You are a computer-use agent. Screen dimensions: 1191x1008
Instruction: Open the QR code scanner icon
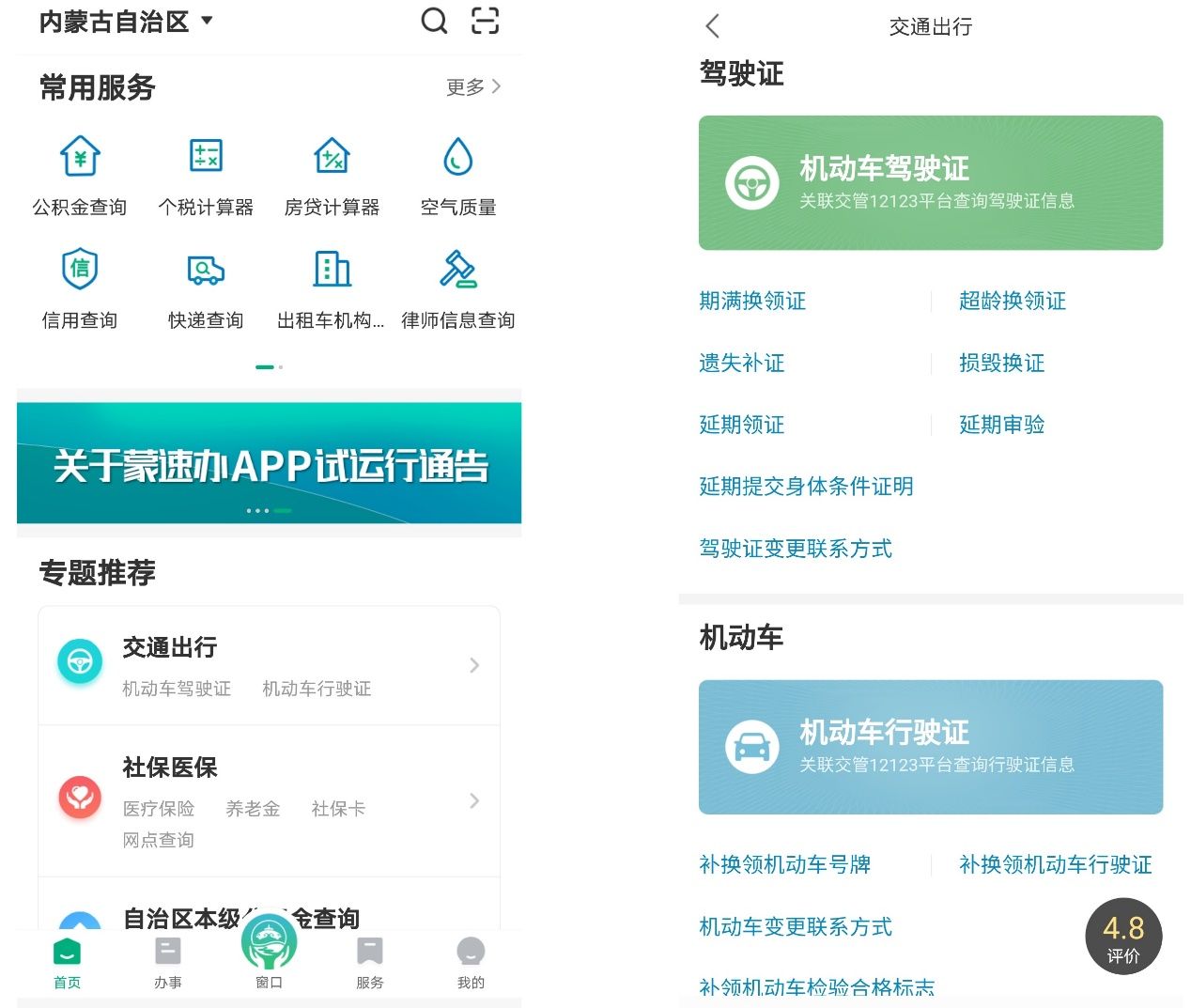485,21
